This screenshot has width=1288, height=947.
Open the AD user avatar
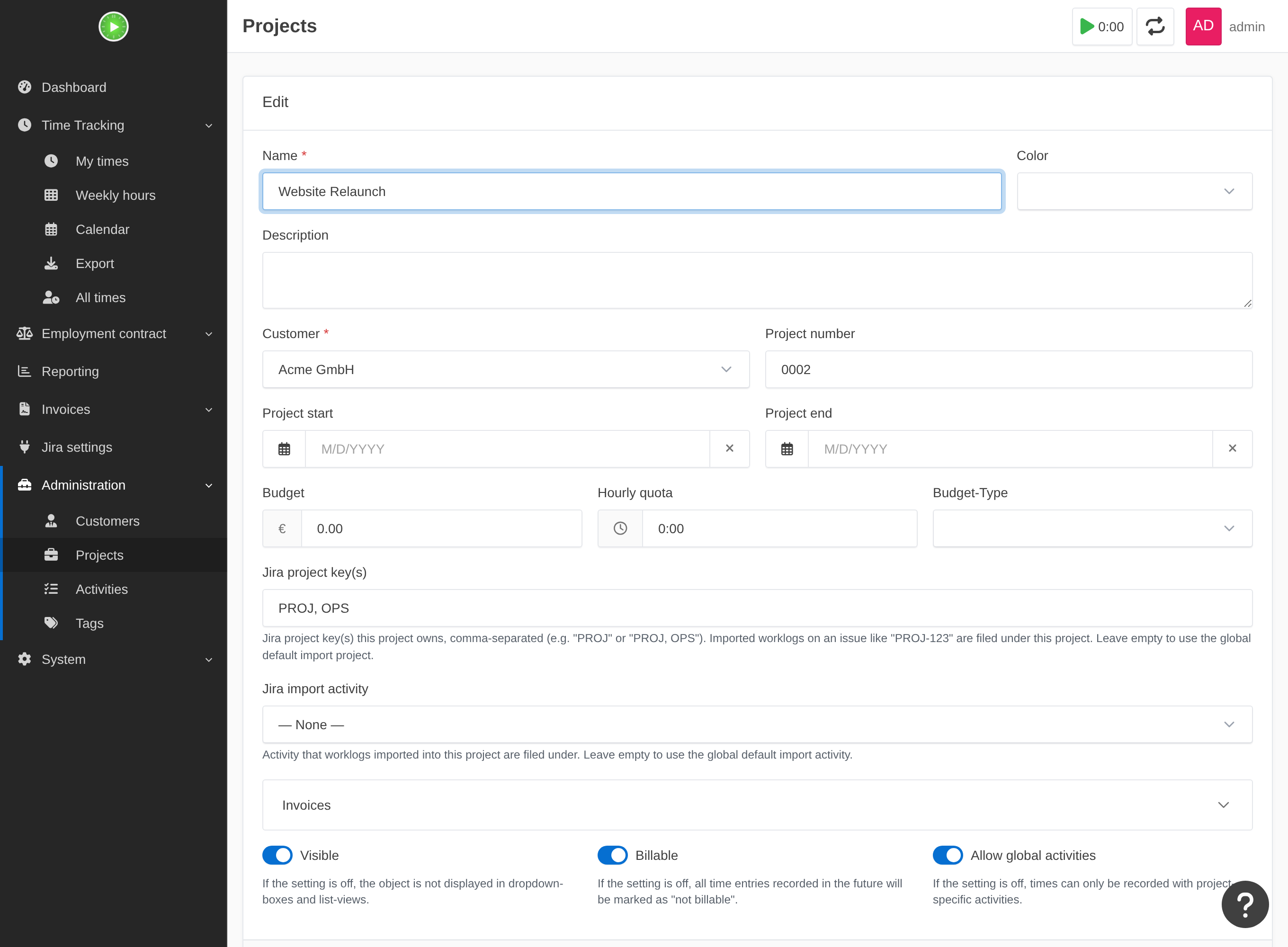click(1203, 27)
